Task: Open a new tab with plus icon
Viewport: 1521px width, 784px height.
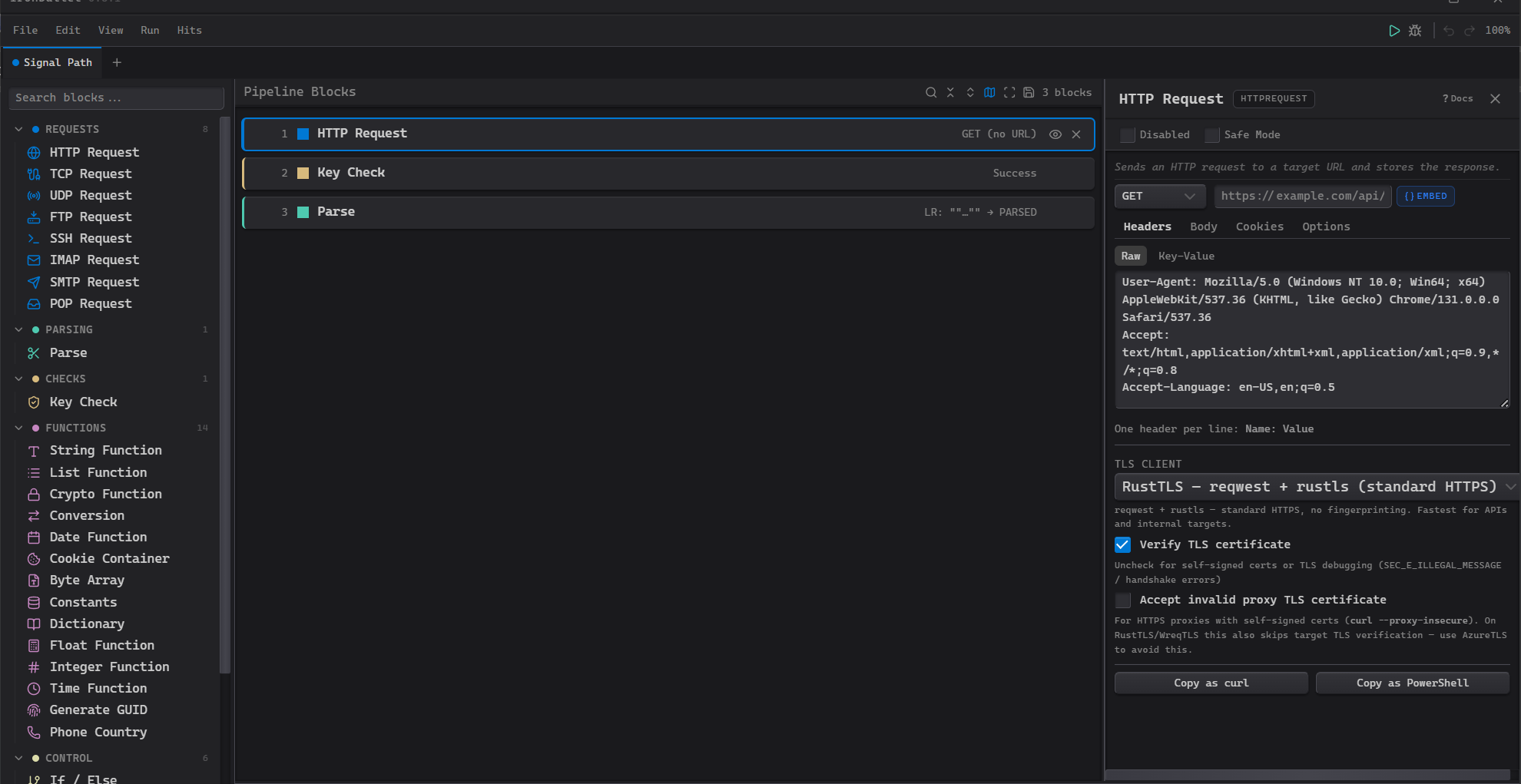Action: 117,62
